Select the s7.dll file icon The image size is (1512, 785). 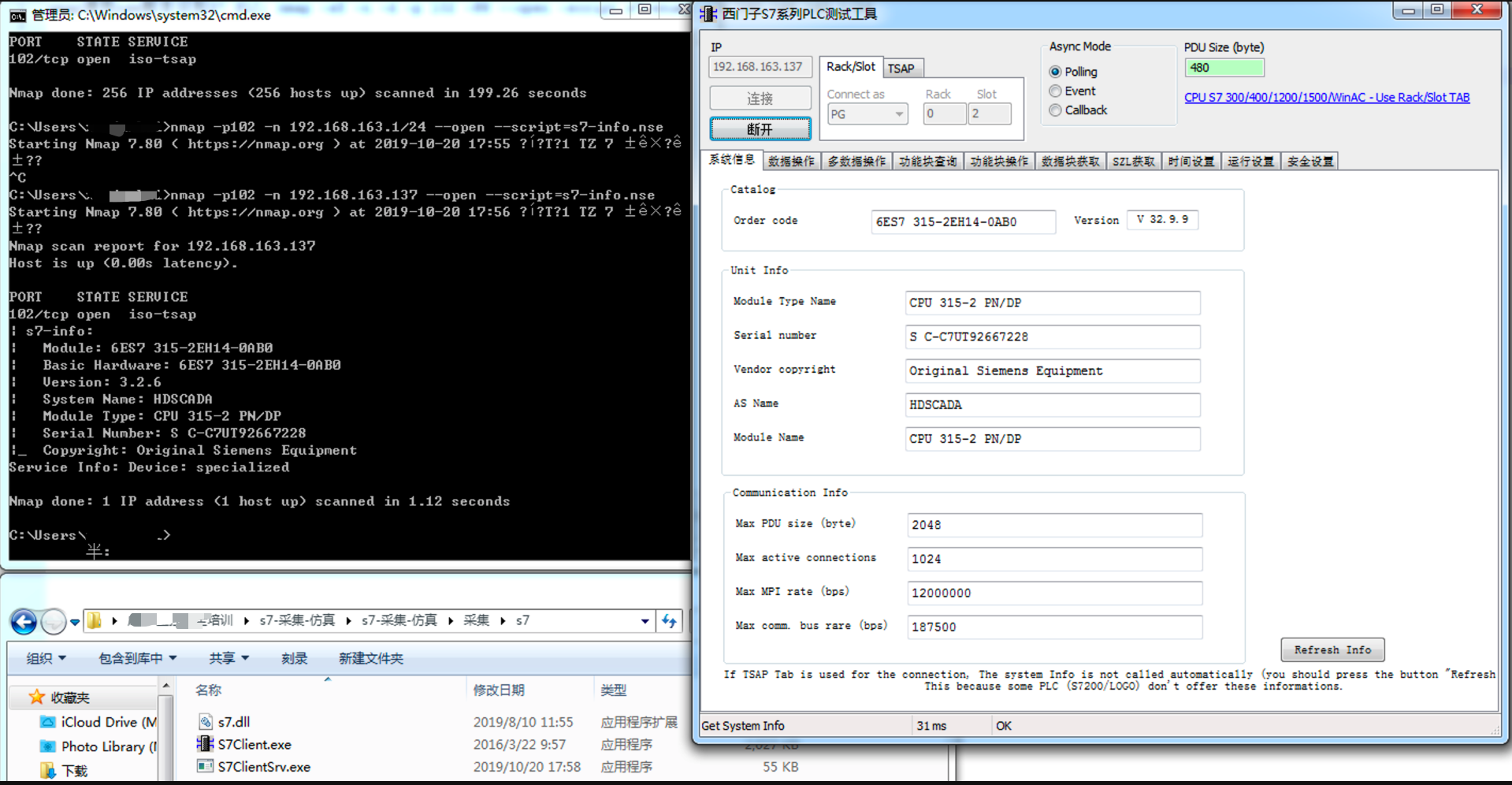(x=206, y=722)
